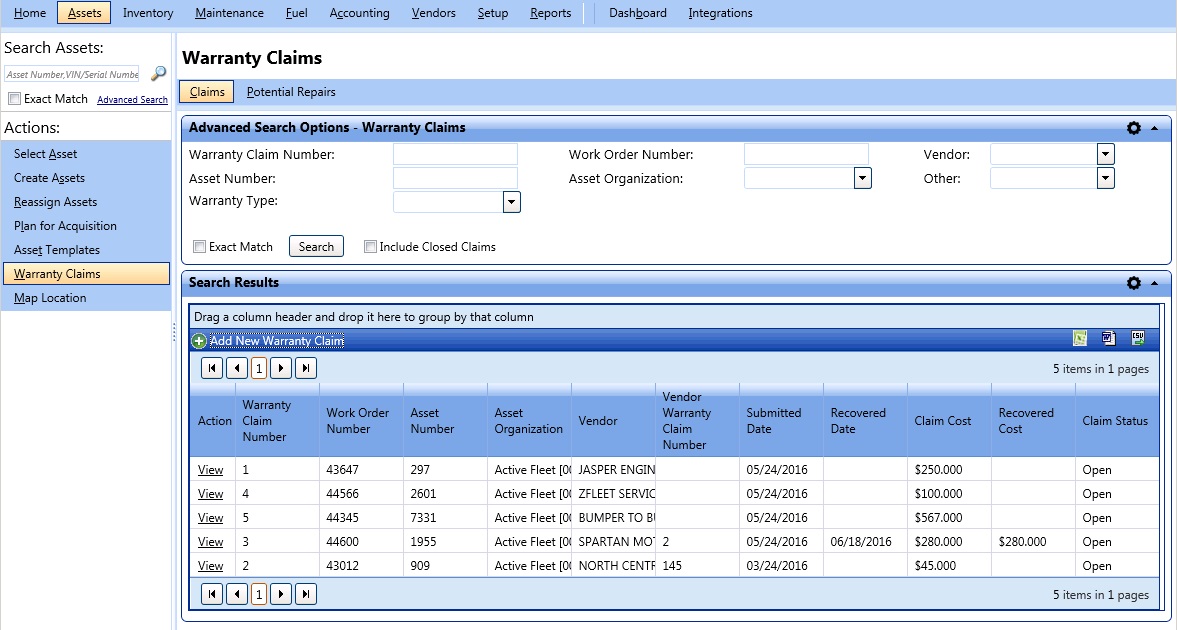The height and width of the screenshot is (630, 1177).
Task: Open the Home menu
Action: (30, 13)
